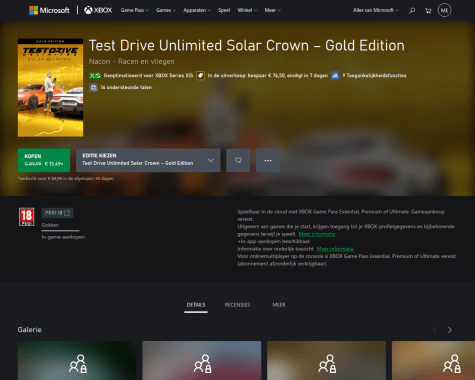Screen dimensions: 475x380
Task: Open the search magnifier icon
Action: (412, 11)
